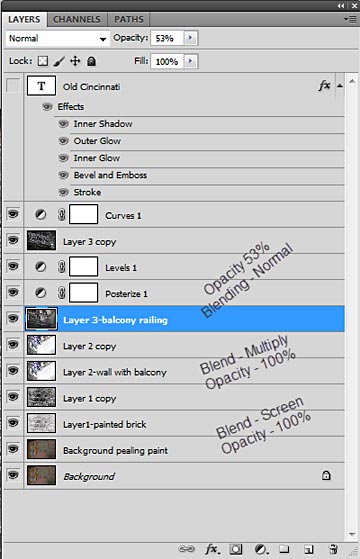Select the Posterize 1 mask thumbnail
The height and width of the screenshot is (559, 360).
(x=83, y=293)
